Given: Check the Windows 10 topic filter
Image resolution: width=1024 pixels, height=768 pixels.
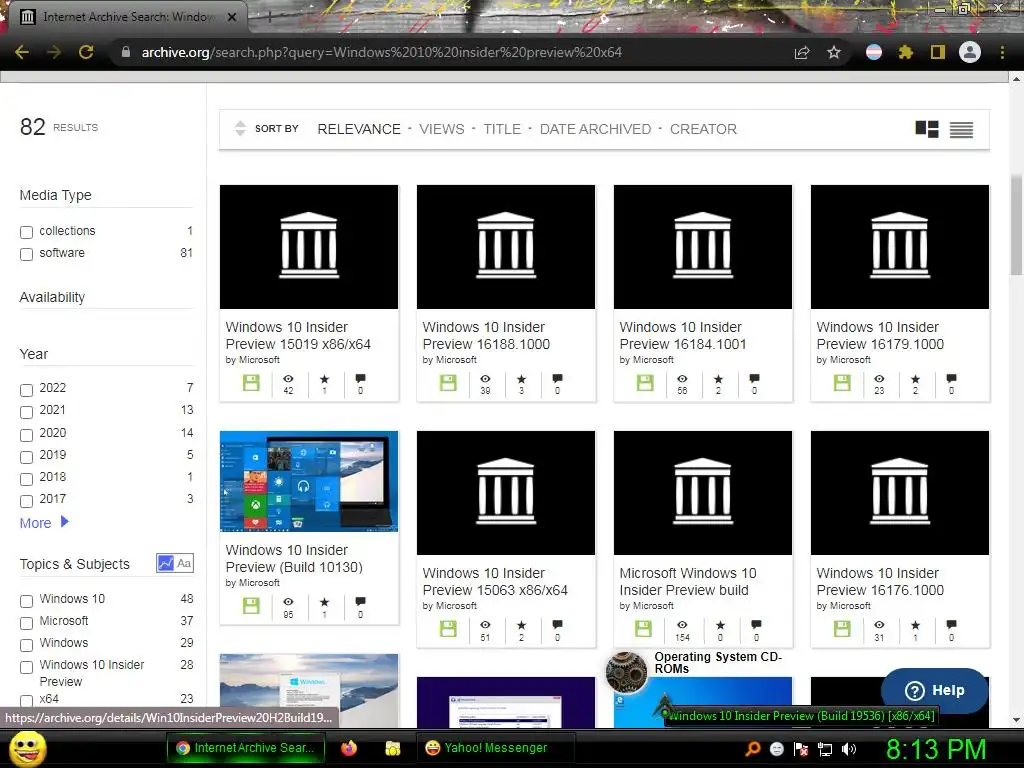Looking at the screenshot, I should [26, 601].
